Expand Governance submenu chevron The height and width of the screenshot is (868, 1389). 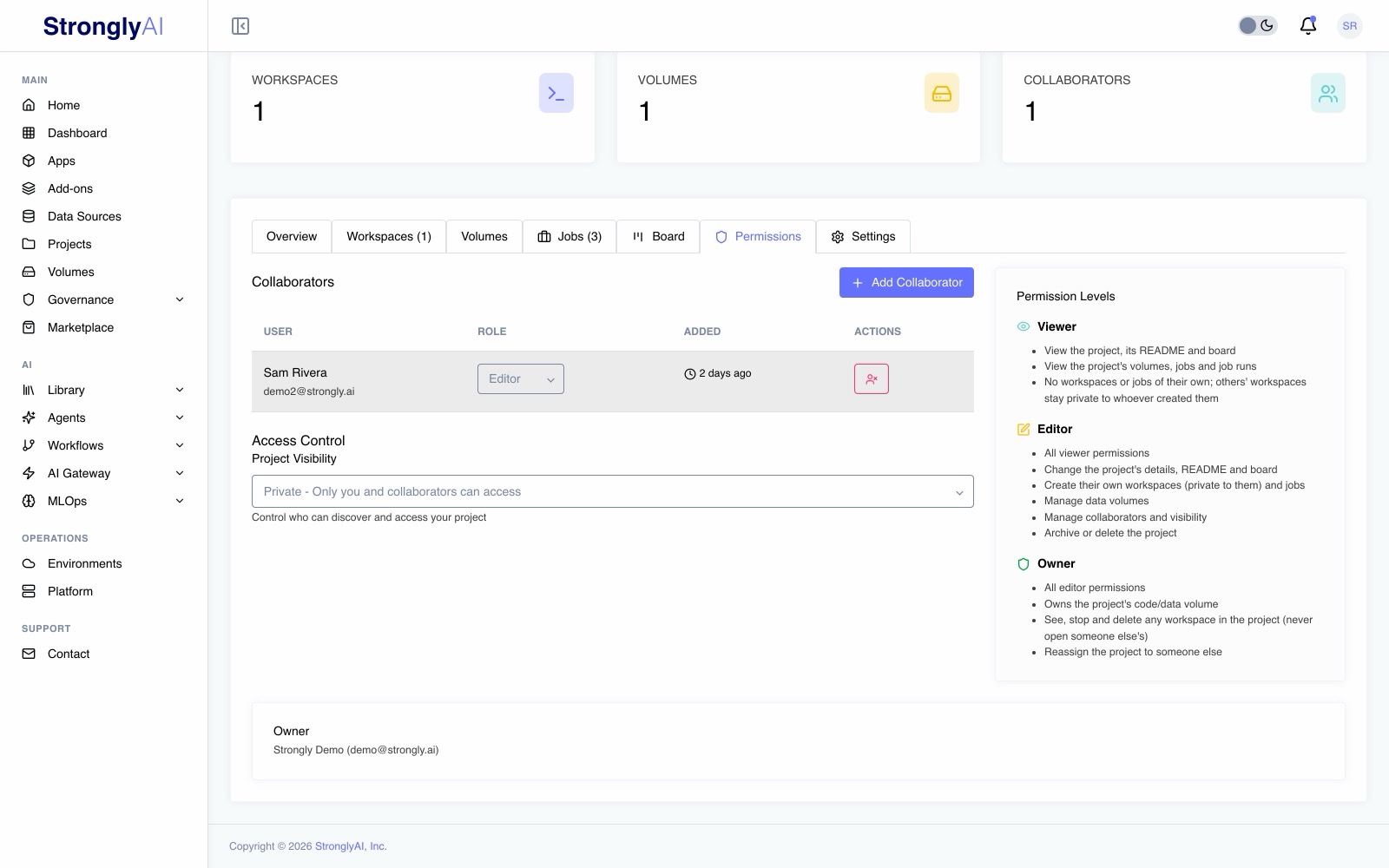click(x=180, y=299)
